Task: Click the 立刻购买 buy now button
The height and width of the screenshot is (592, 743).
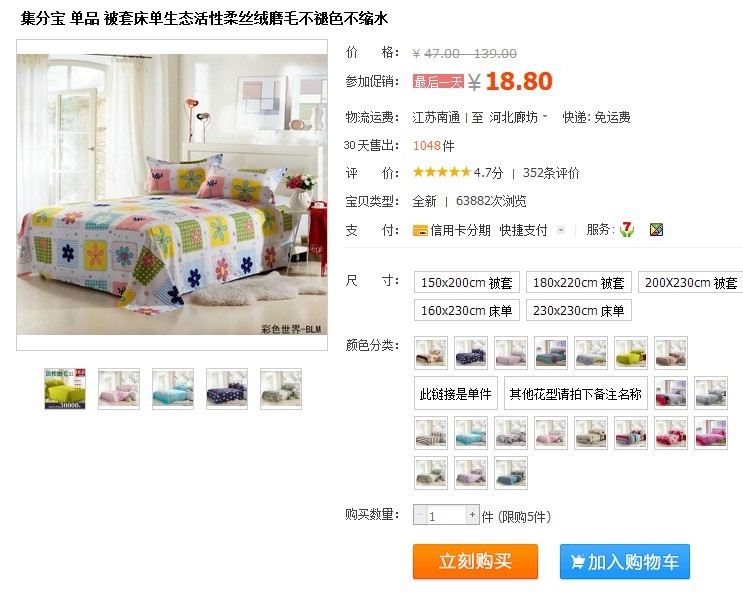Action: pos(475,561)
